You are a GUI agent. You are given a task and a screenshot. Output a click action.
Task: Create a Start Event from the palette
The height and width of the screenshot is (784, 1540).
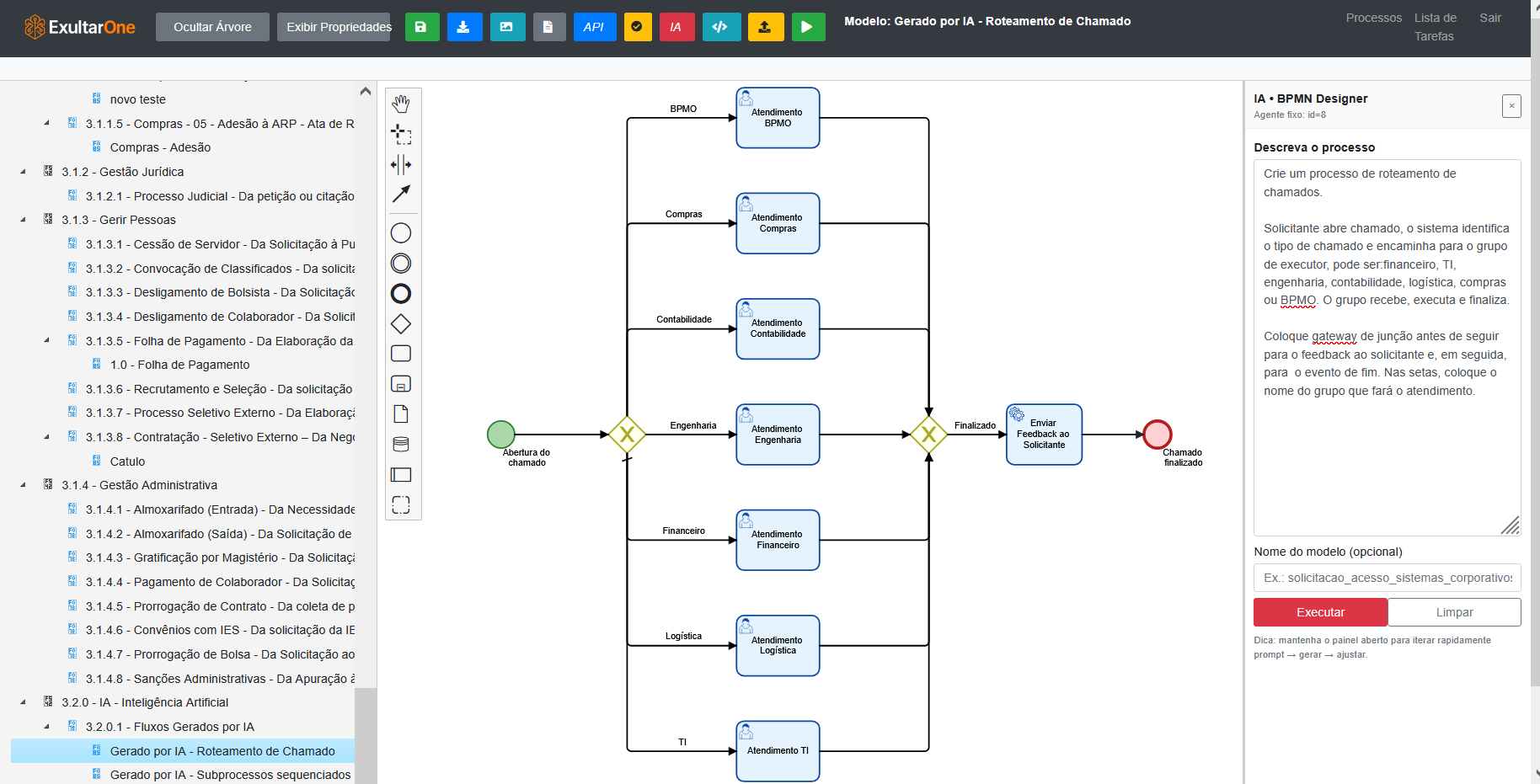401,232
